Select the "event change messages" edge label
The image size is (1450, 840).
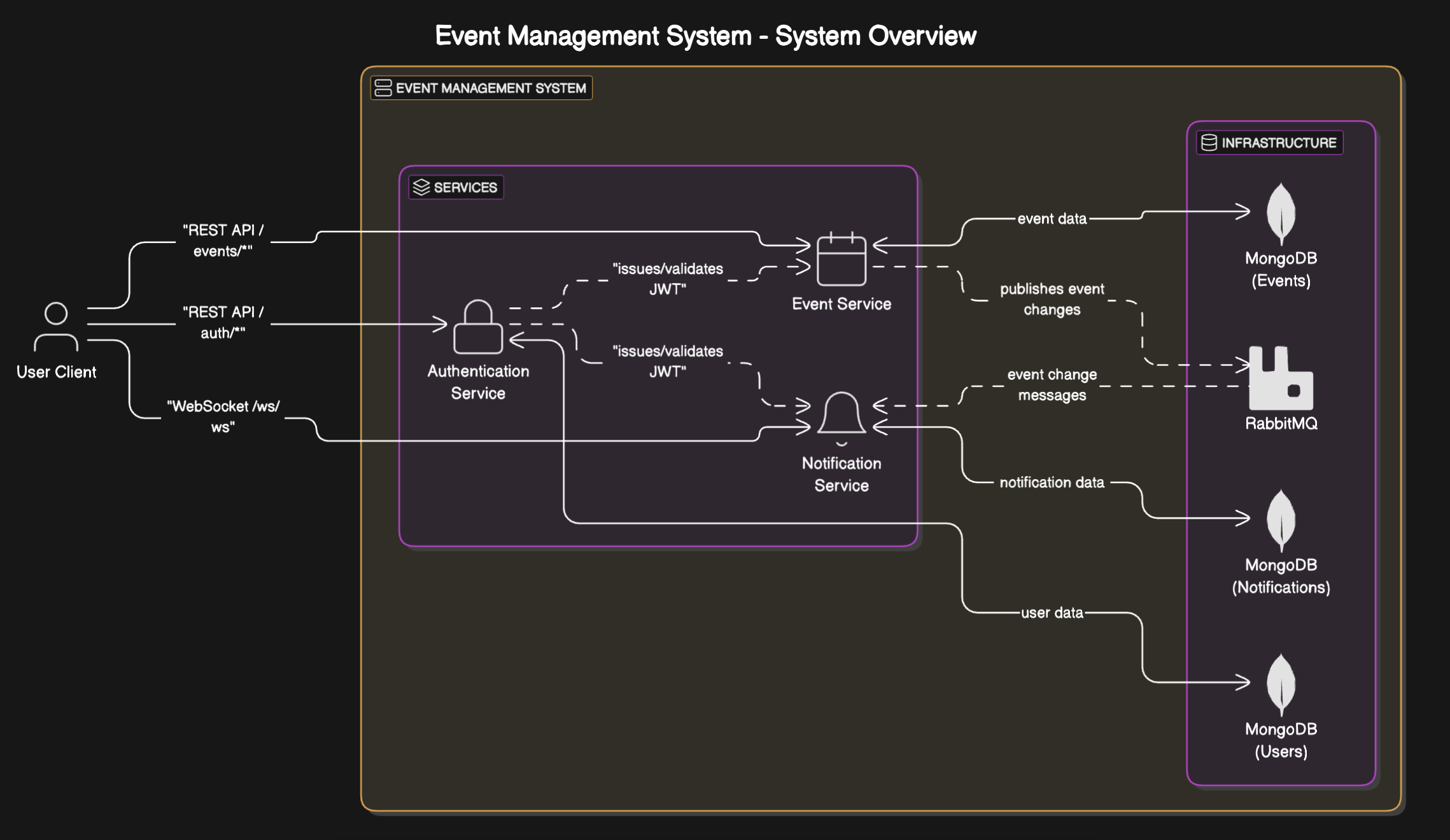point(1052,384)
